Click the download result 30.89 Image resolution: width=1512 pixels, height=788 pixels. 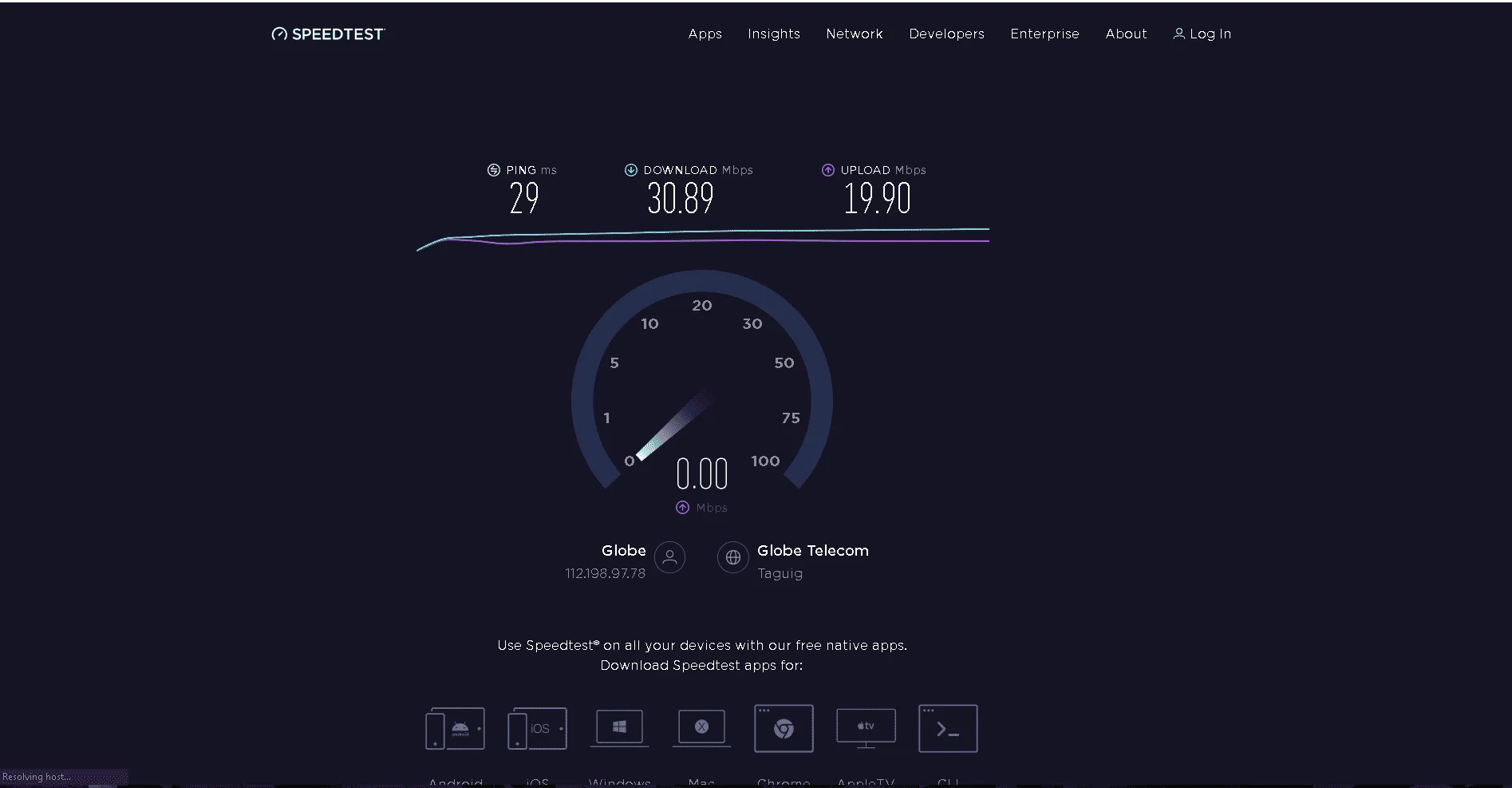coord(681,199)
